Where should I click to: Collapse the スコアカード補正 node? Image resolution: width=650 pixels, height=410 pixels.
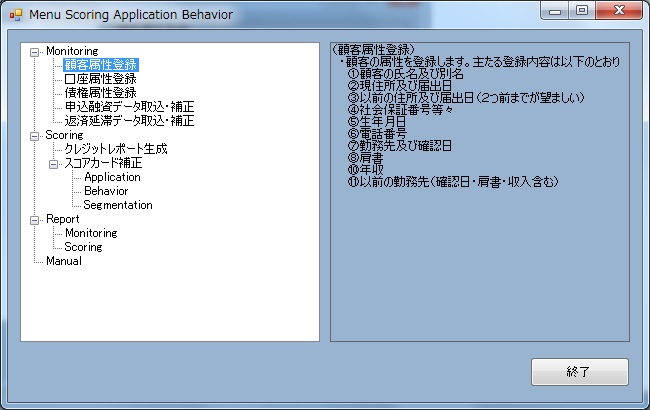tap(53, 165)
